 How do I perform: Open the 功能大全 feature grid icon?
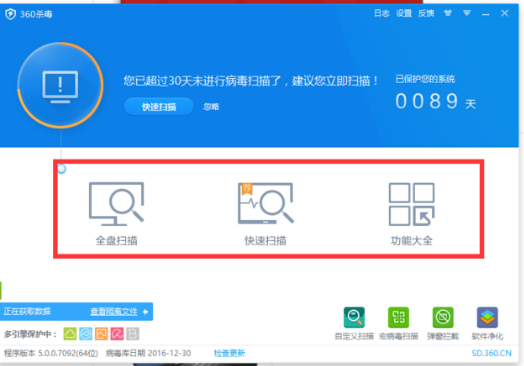pos(412,204)
